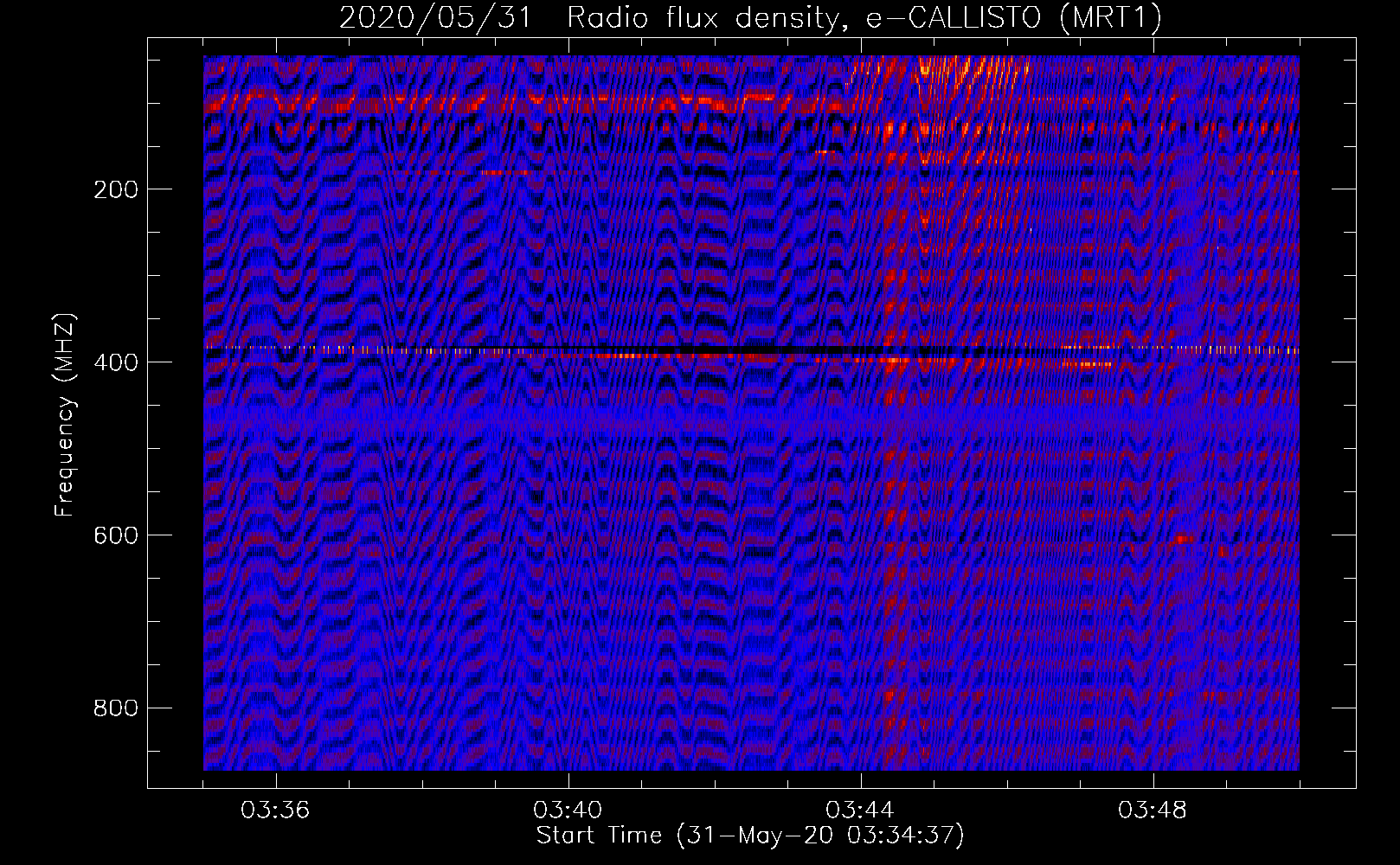Click the 600 frequency tick label
The height and width of the screenshot is (865, 1400).
click(x=116, y=535)
